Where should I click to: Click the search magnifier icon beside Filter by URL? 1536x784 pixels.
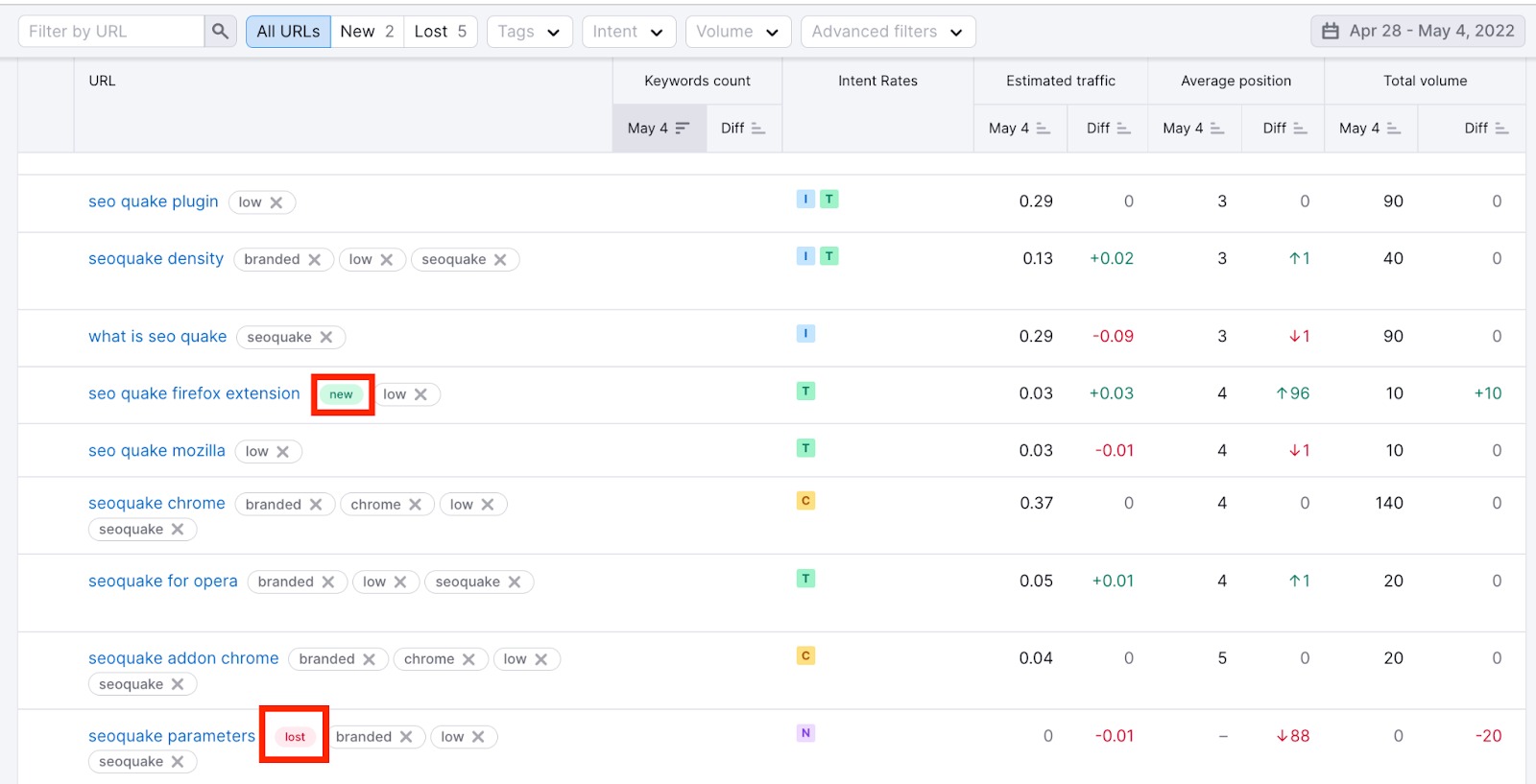click(220, 32)
